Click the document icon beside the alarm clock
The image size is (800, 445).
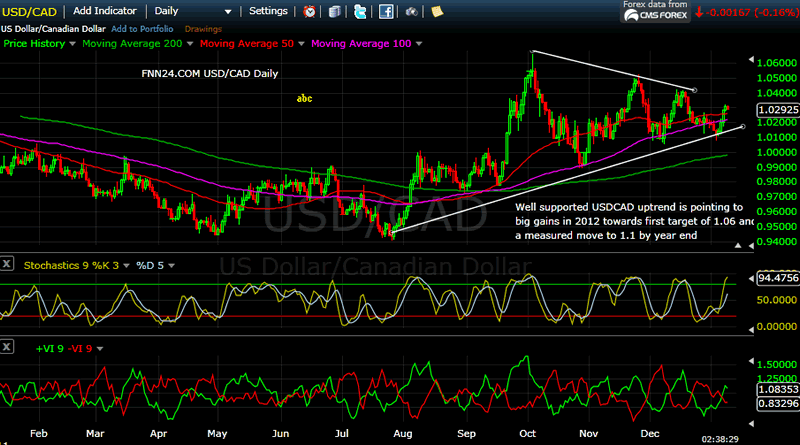(334, 12)
